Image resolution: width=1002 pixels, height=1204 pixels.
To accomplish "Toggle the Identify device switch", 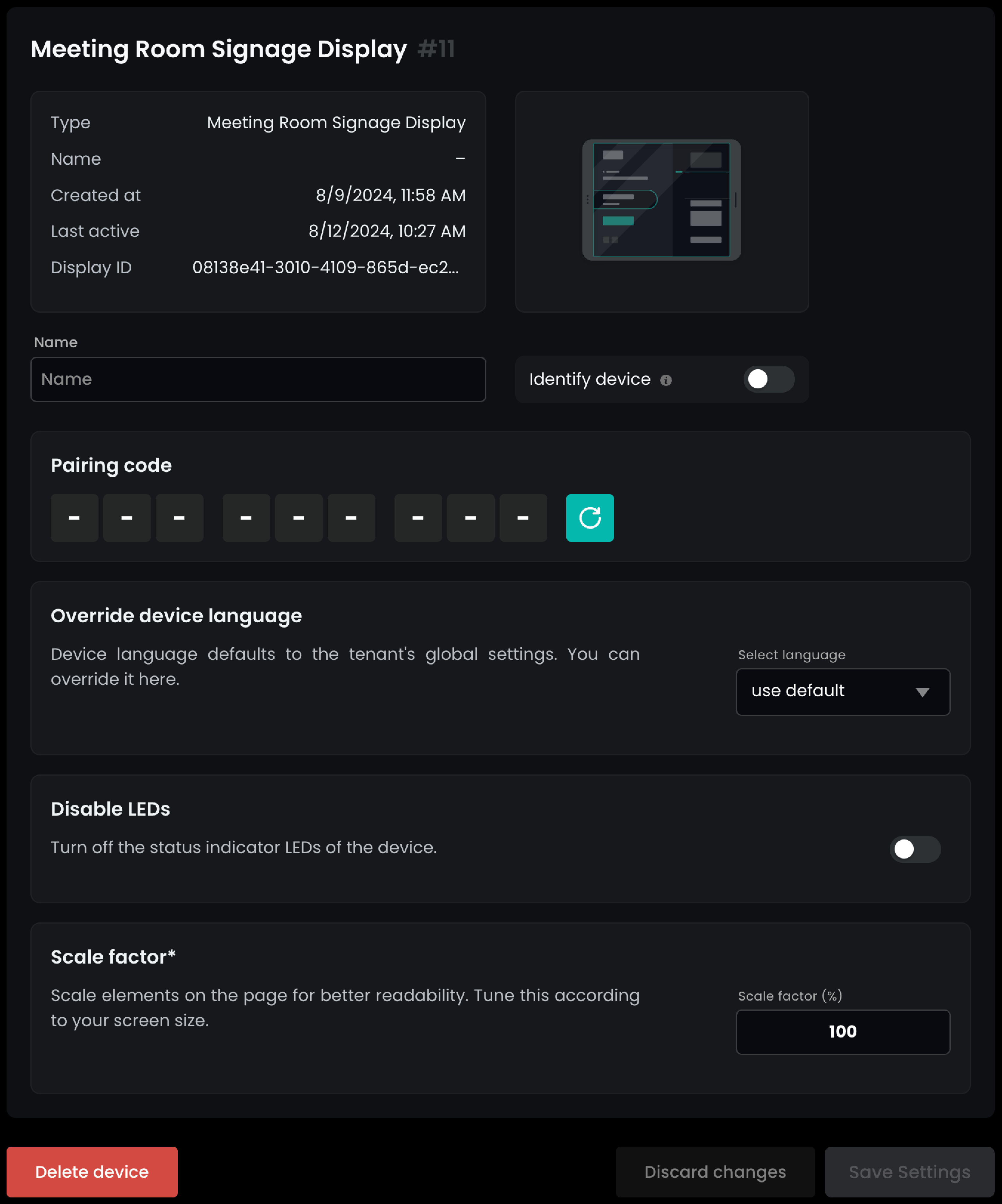I will tap(768, 379).
